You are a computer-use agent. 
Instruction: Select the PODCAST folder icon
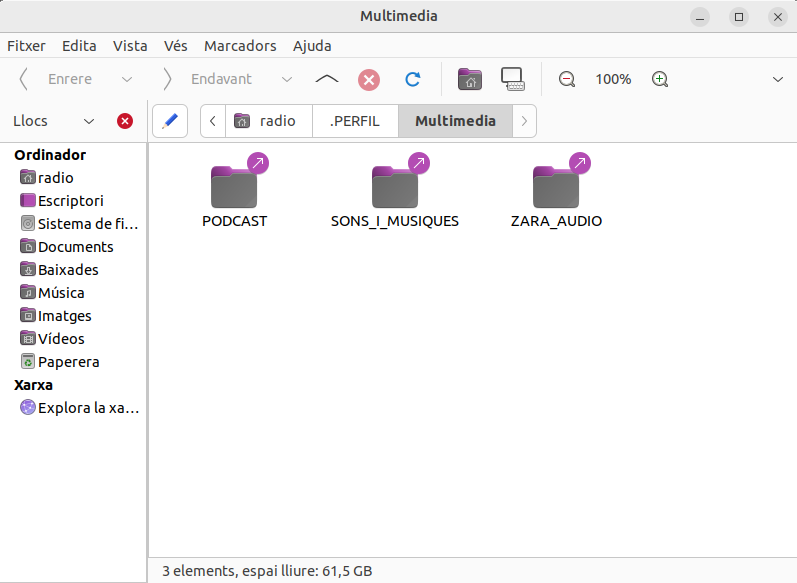(x=234, y=188)
